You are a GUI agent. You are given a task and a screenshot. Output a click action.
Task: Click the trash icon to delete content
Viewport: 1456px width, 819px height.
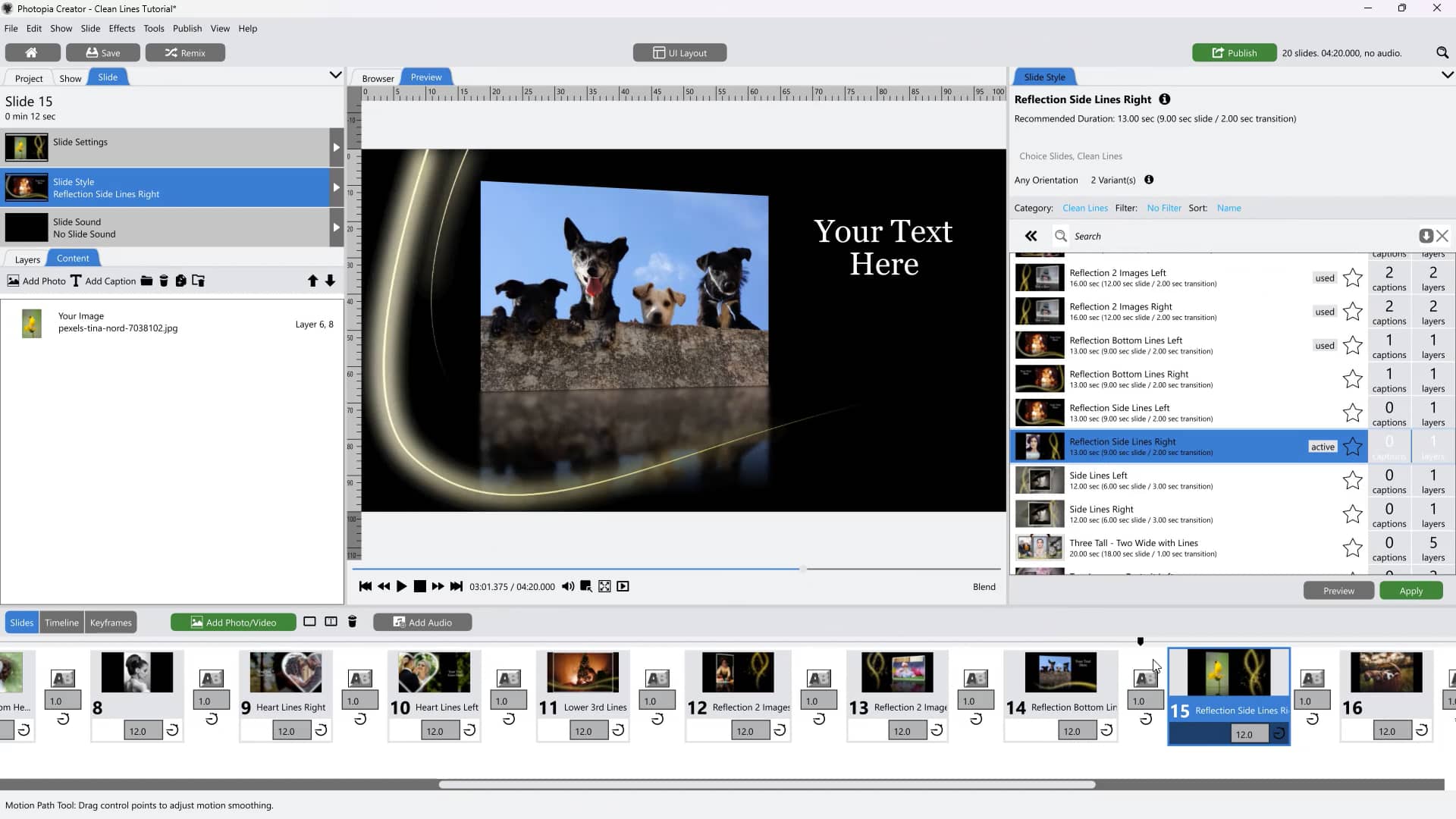165,281
